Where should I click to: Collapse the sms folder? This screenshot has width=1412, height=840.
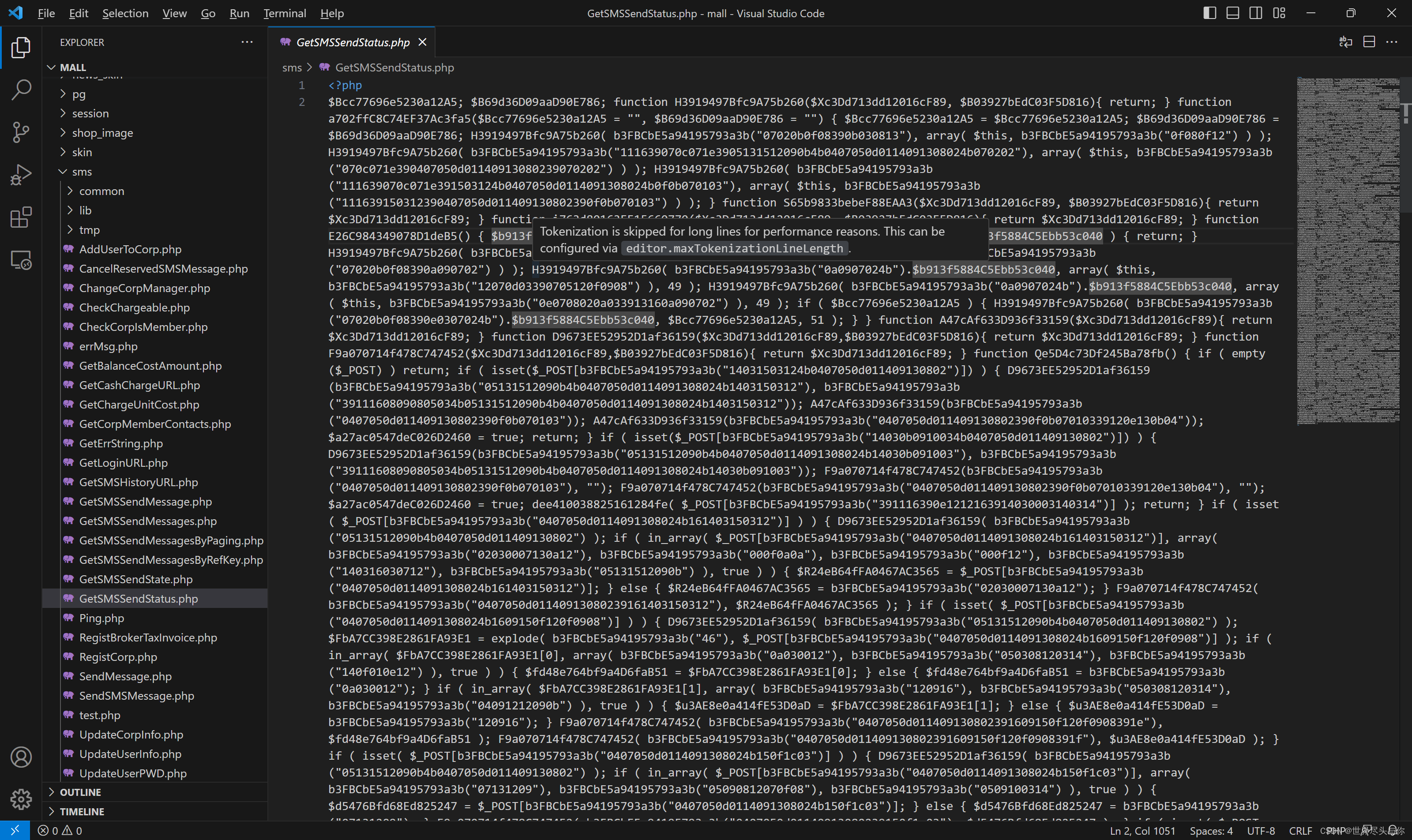pos(82,172)
